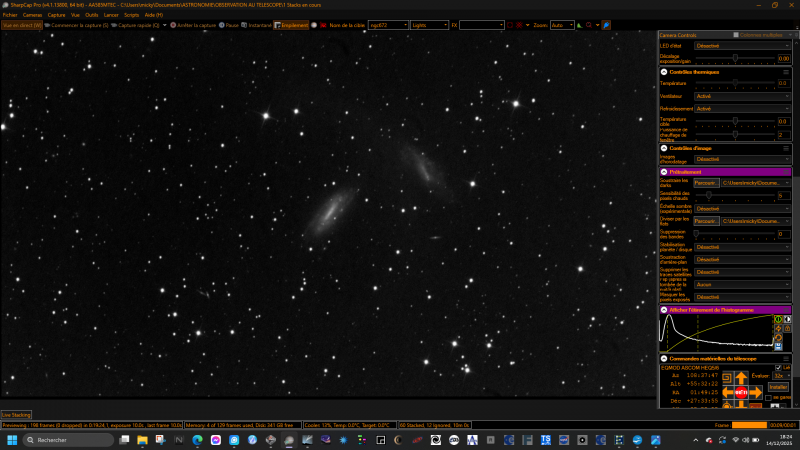Collapse the Contrôles thermiques section
This screenshot has width=800, height=450.
pyautogui.click(x=664, y=72)
